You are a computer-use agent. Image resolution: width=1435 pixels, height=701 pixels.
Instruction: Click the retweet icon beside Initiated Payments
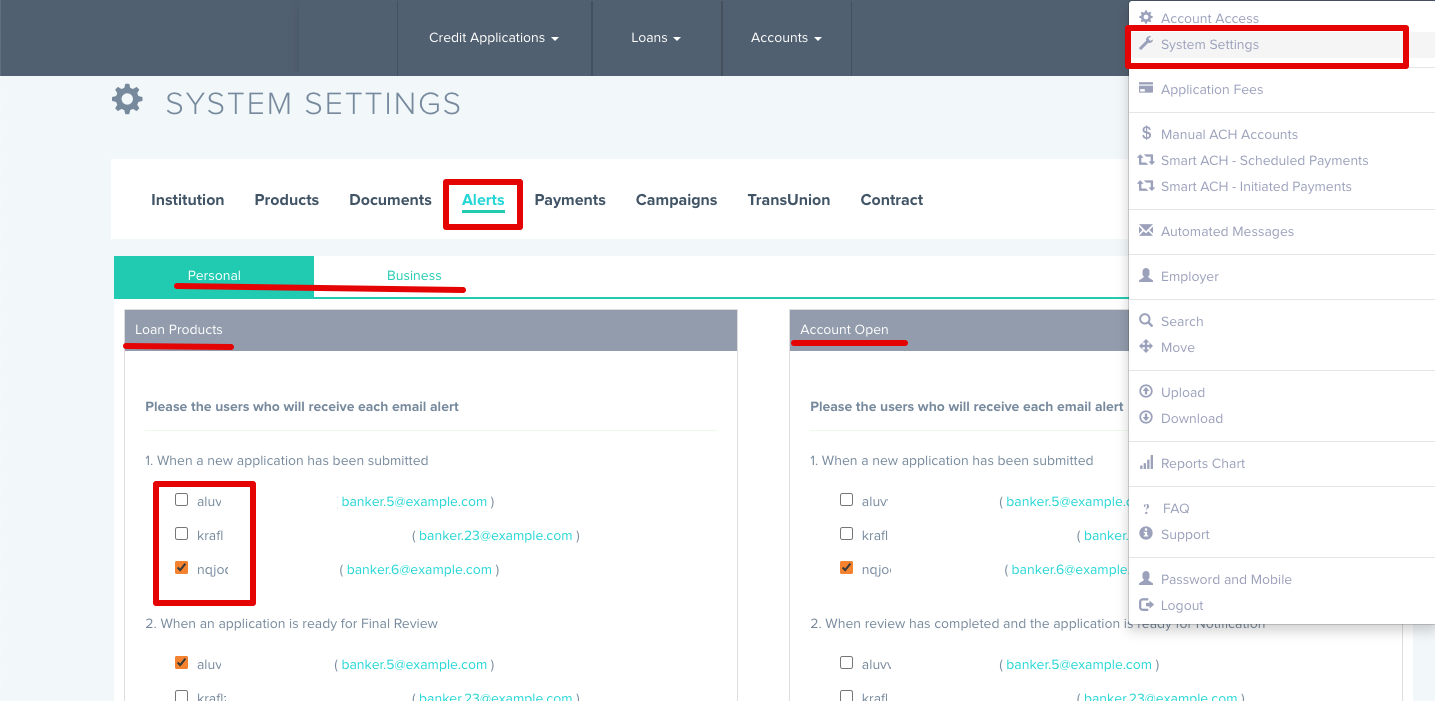(x=1146, y=185)
